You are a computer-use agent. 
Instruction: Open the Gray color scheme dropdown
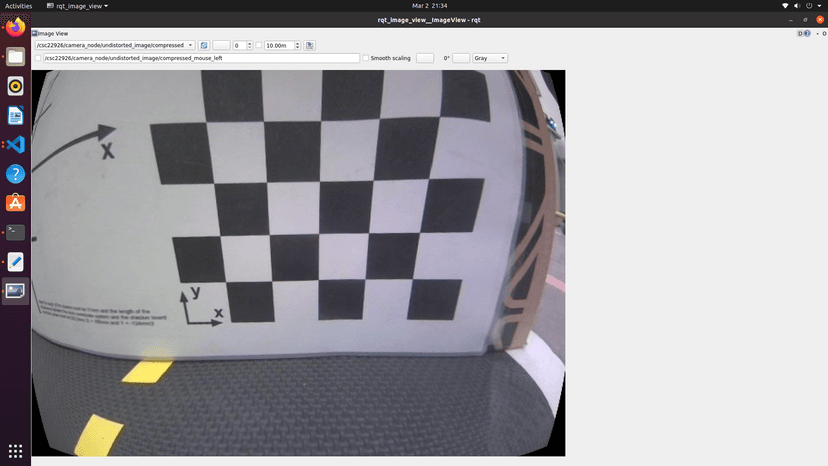tap(490, 58)
